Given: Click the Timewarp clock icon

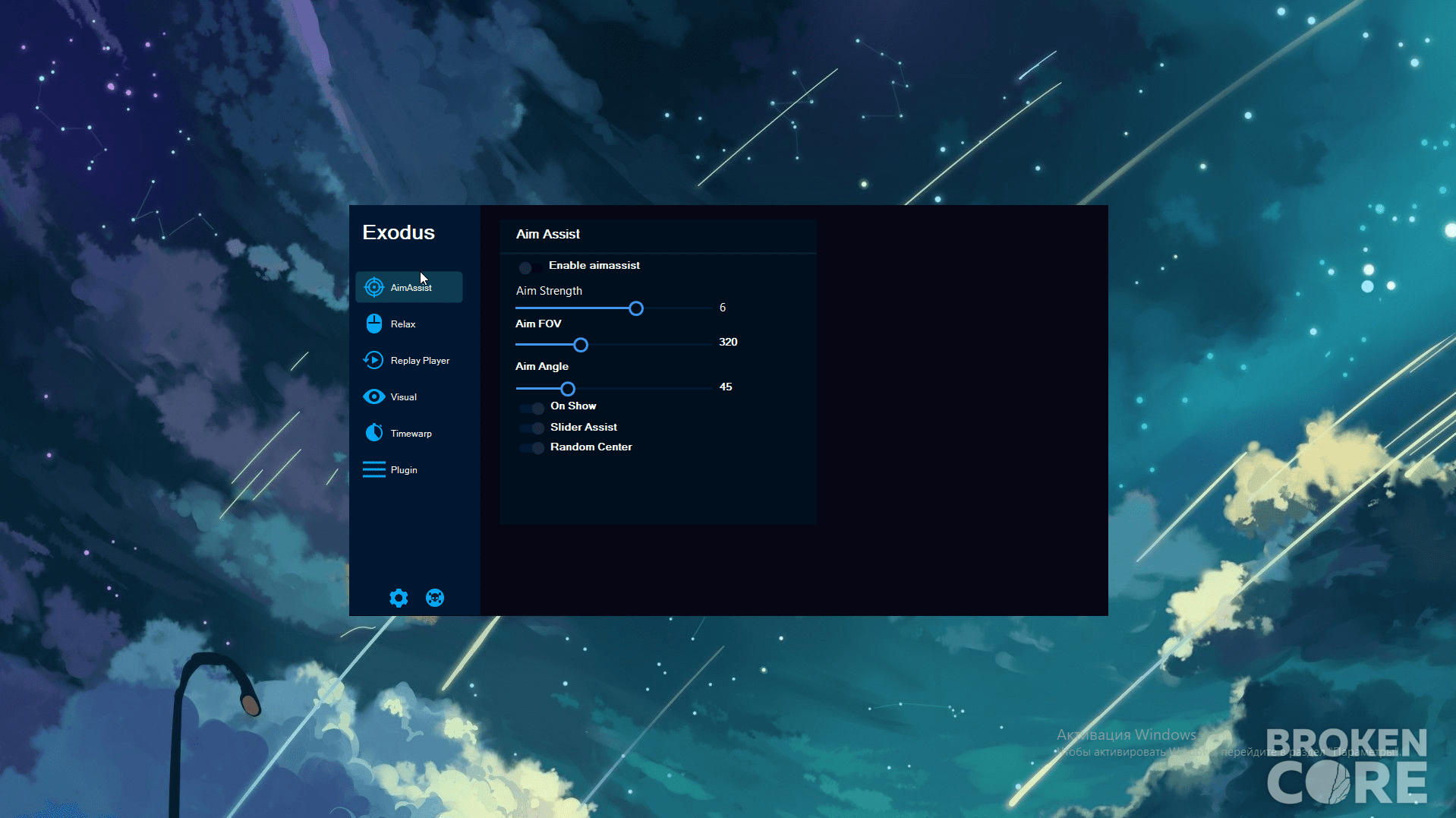Looking at the screenshot, I should pyautogui.click(x=373, y=433).
